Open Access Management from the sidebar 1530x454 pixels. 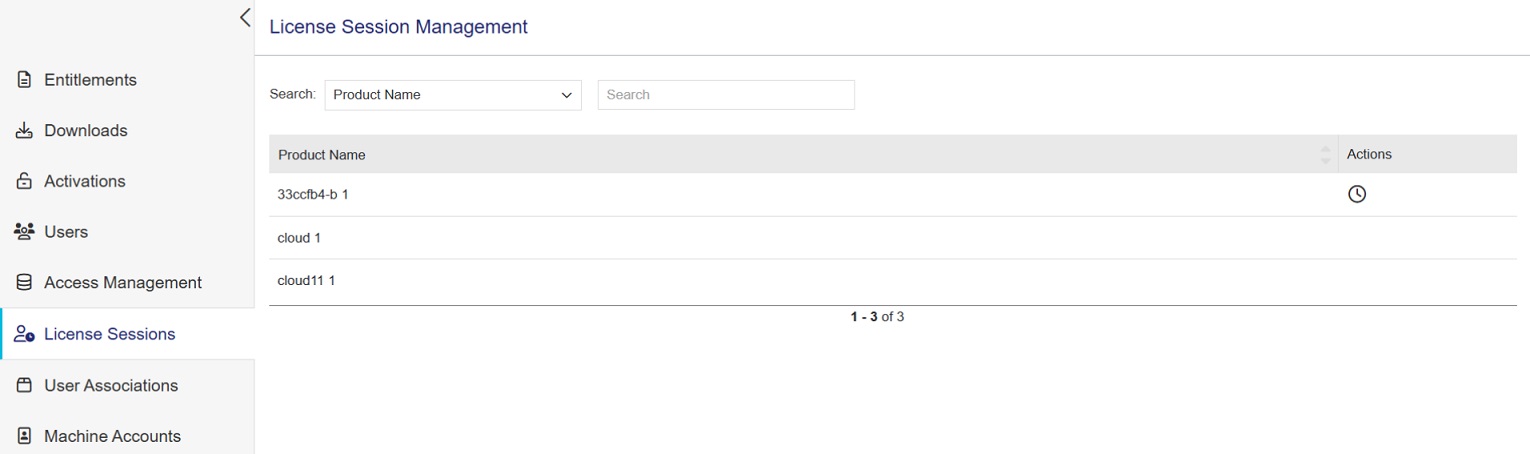(x=123, y=283)
